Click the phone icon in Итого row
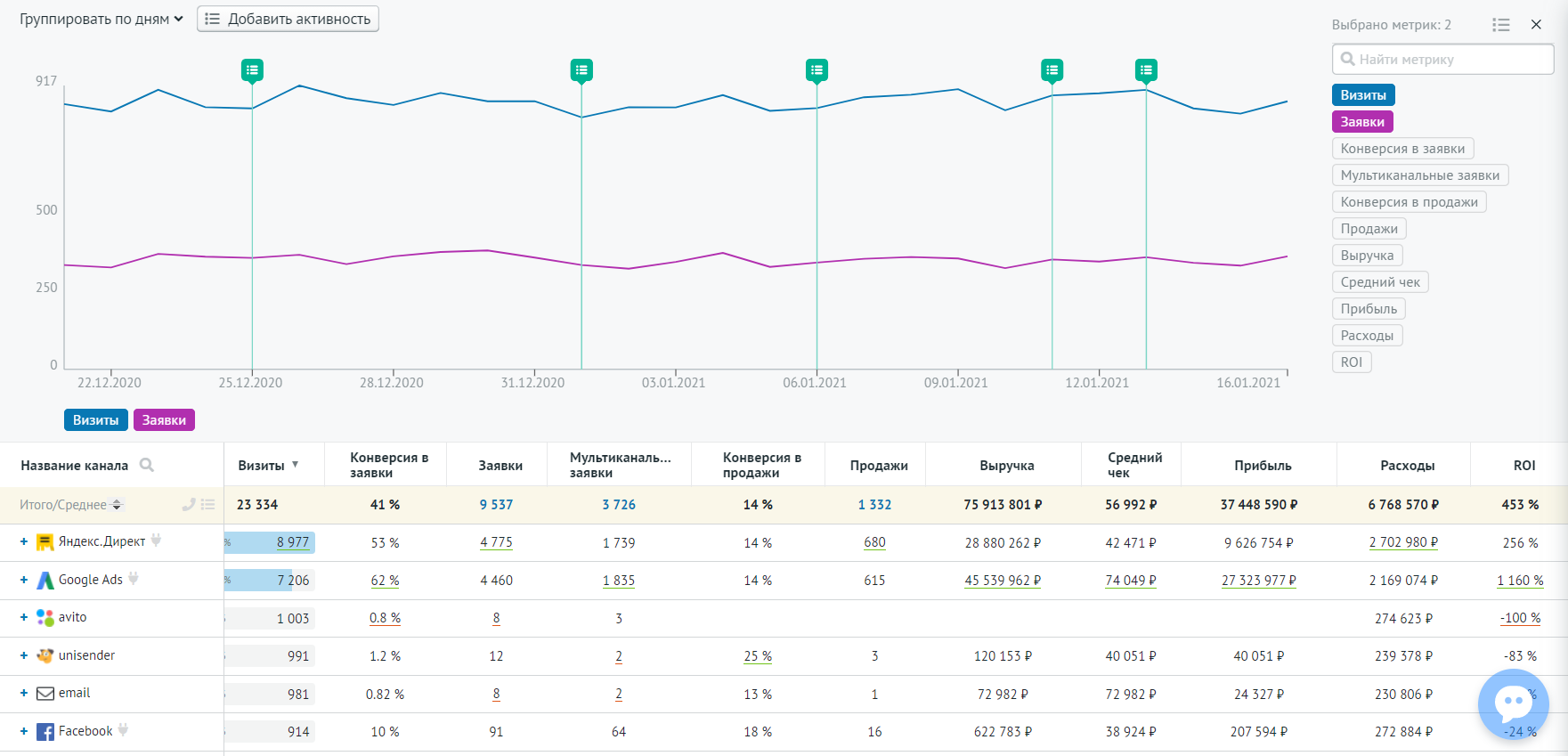1568x756 pixels. coord(188,504)
